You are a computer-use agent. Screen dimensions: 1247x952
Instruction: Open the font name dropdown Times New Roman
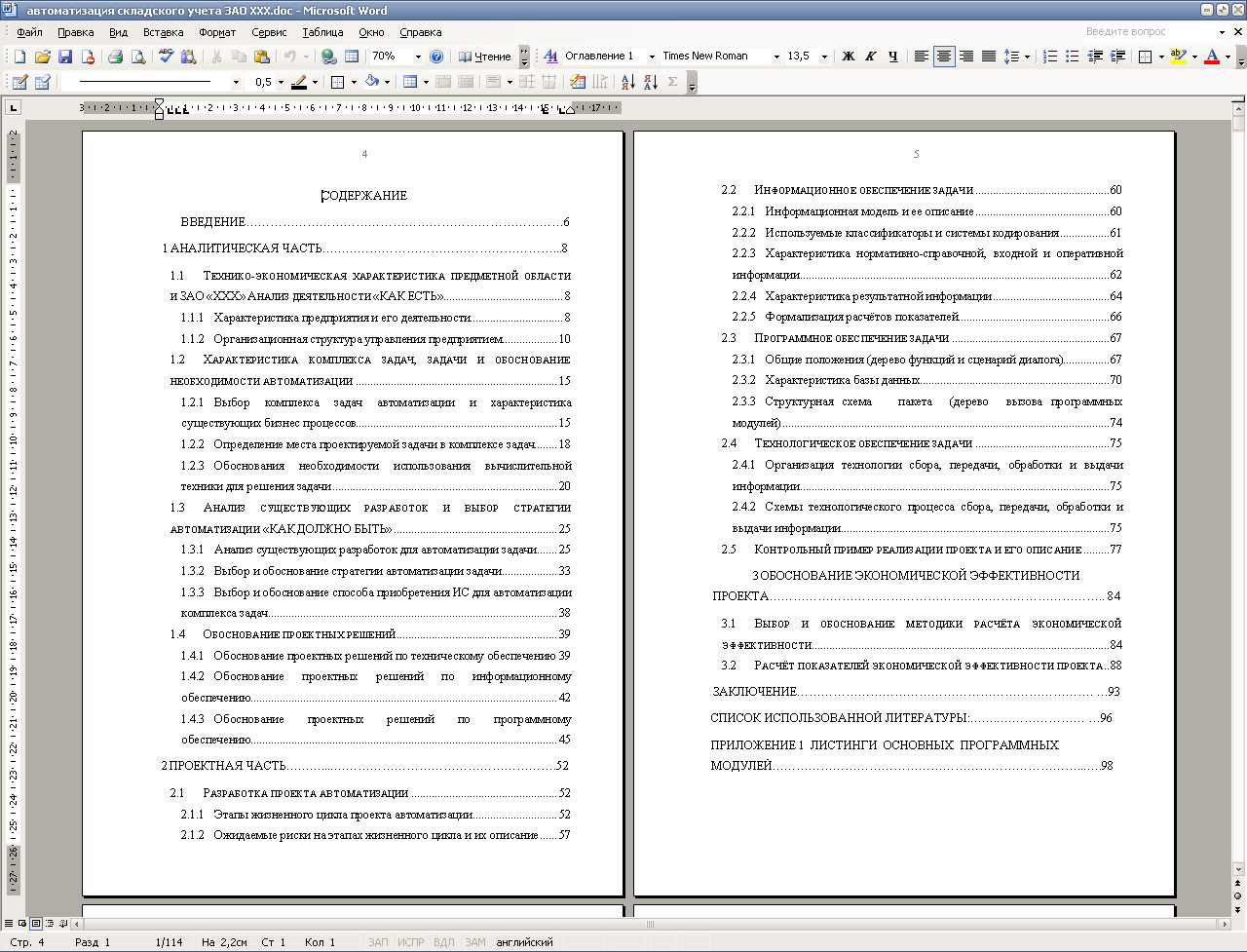pos(776,57)
